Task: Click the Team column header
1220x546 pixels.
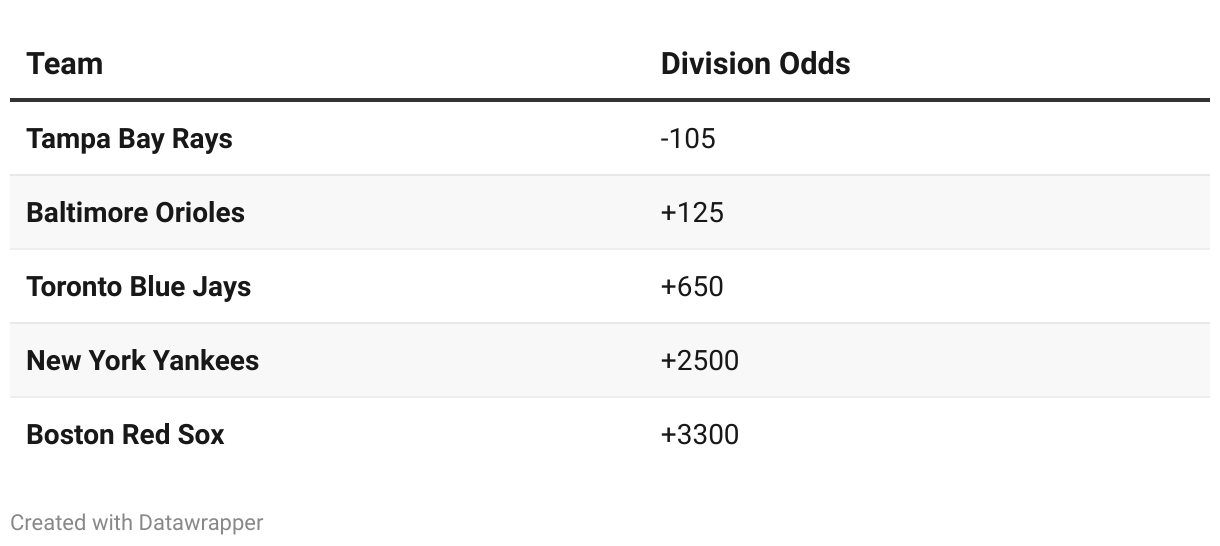Action: [x=64, y=64]
